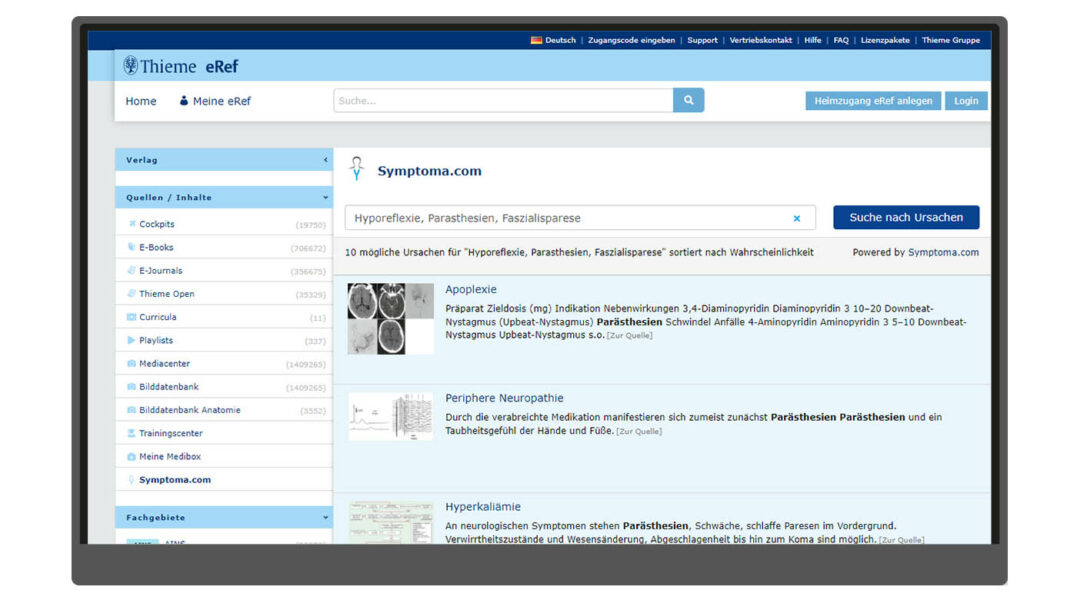Select Thieme Open source

tap(167, 294)
